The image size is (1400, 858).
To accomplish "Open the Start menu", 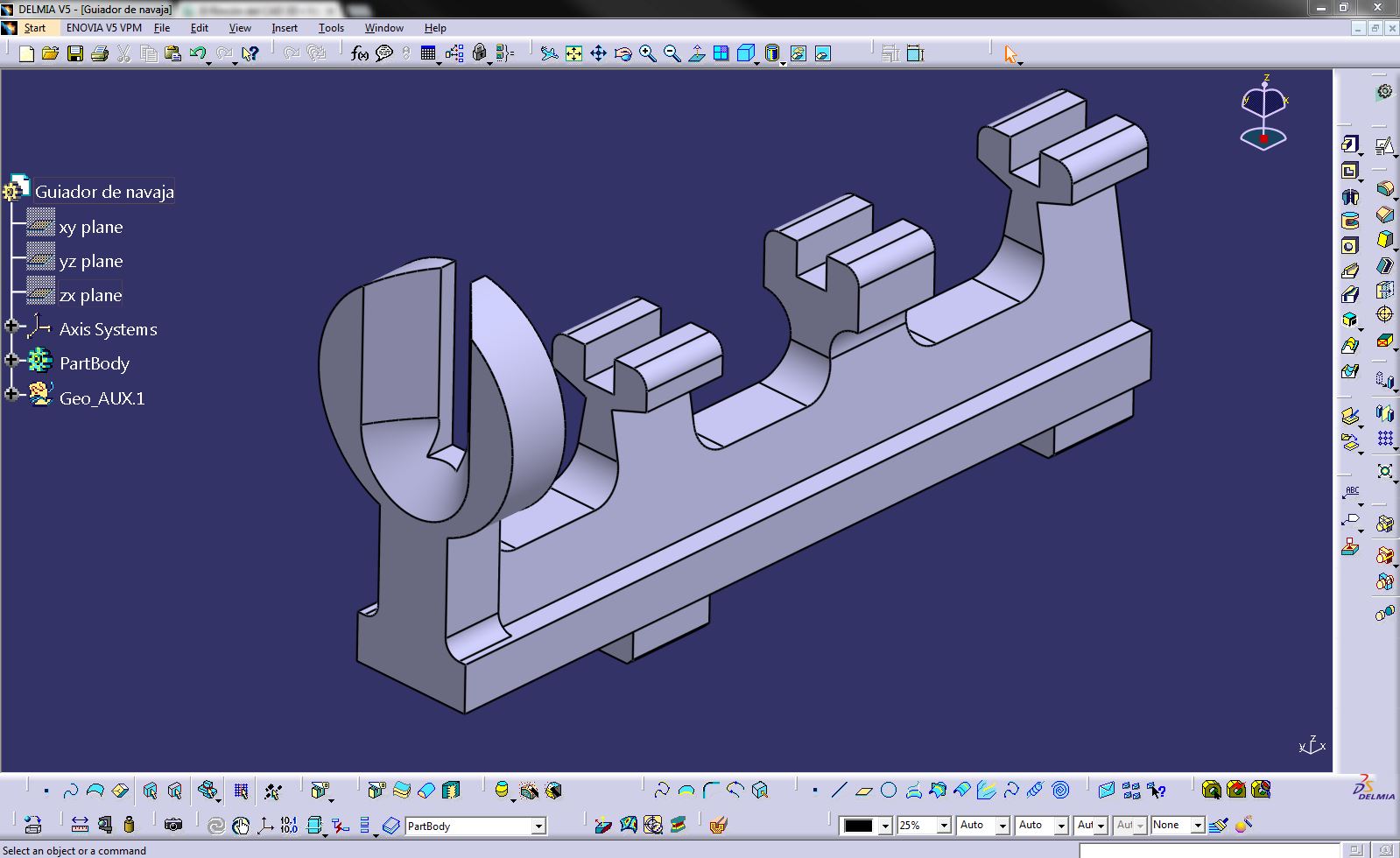I will tap(34, 28).
